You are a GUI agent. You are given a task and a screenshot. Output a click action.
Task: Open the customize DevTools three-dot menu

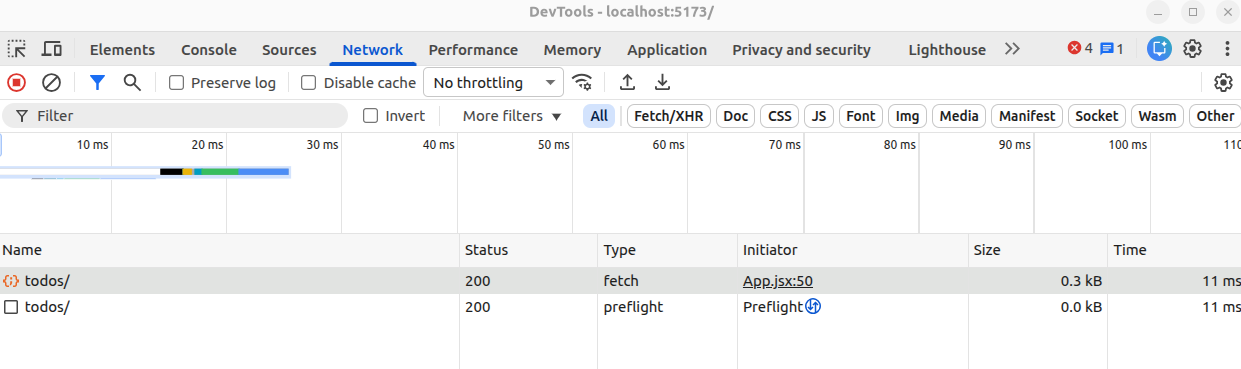[1227, 49]
